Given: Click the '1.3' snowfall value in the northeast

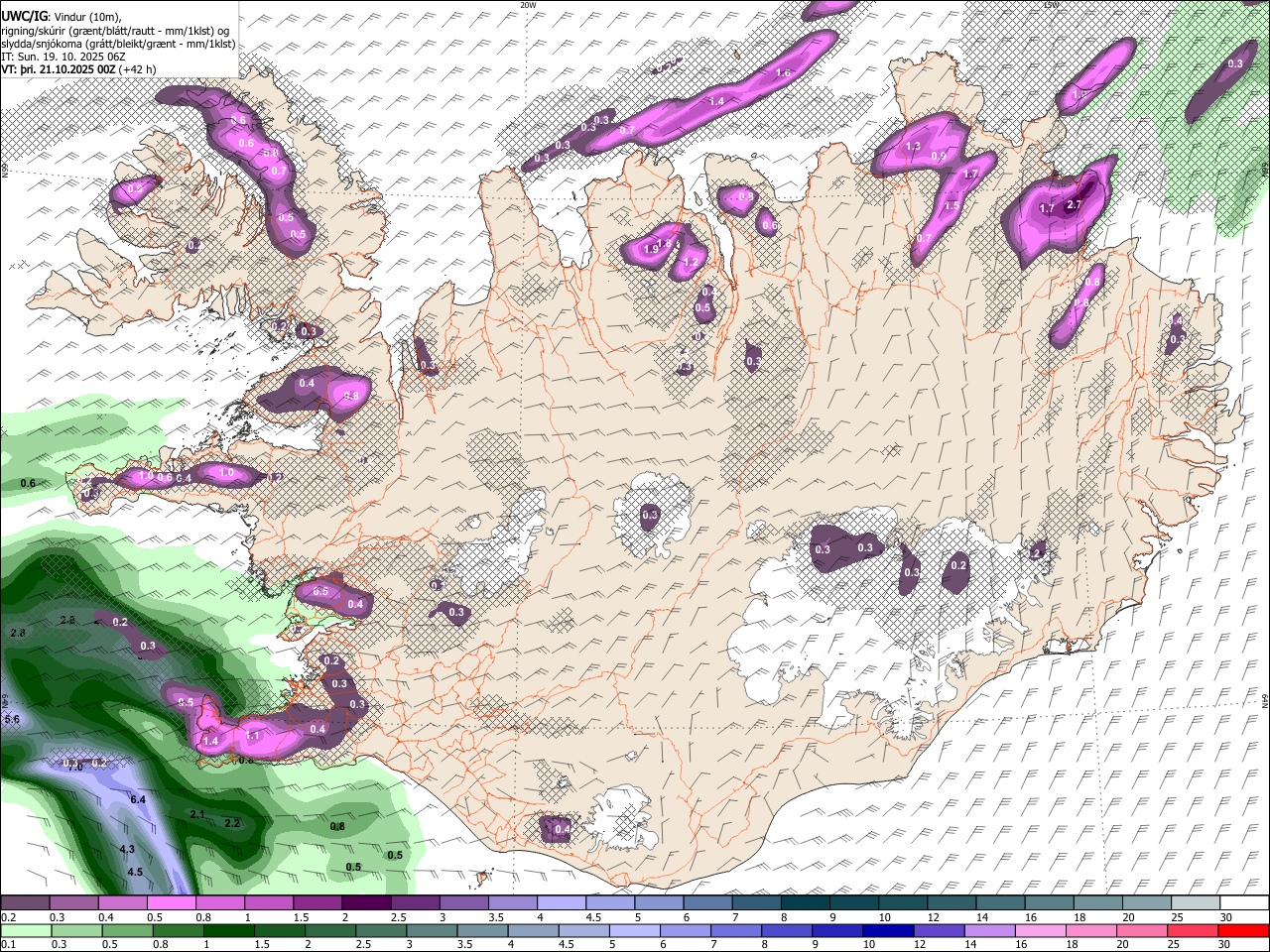Looking at the screenshot, I should (x=913, y=147).
